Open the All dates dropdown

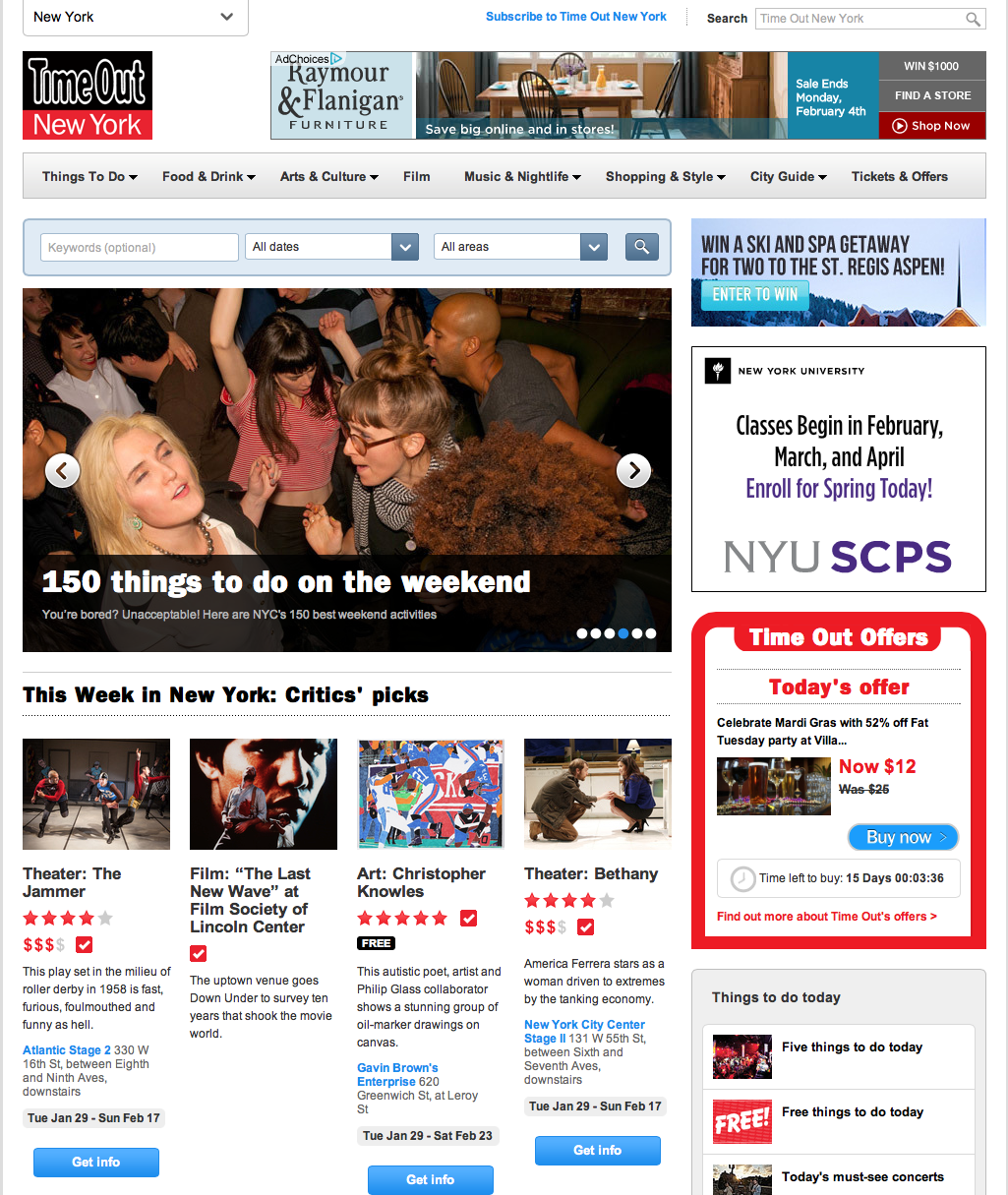332,247
